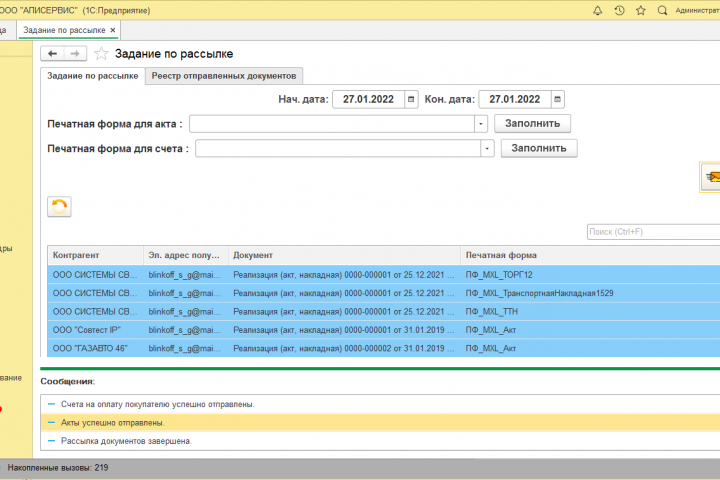This screenshot has height=480, width=720.
Task: Click message Акты успешно отправлены
Action: [x=112, y=423]
